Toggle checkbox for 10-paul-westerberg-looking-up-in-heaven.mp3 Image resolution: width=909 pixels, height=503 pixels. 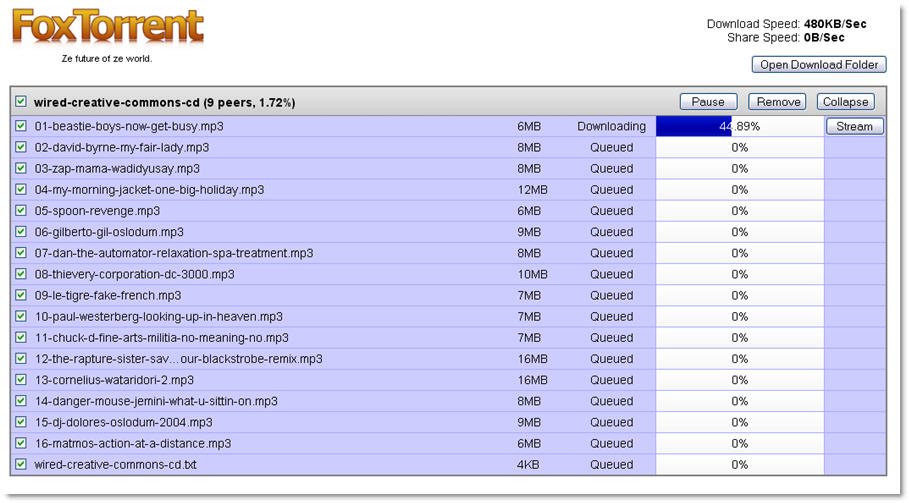click(21, 317)
